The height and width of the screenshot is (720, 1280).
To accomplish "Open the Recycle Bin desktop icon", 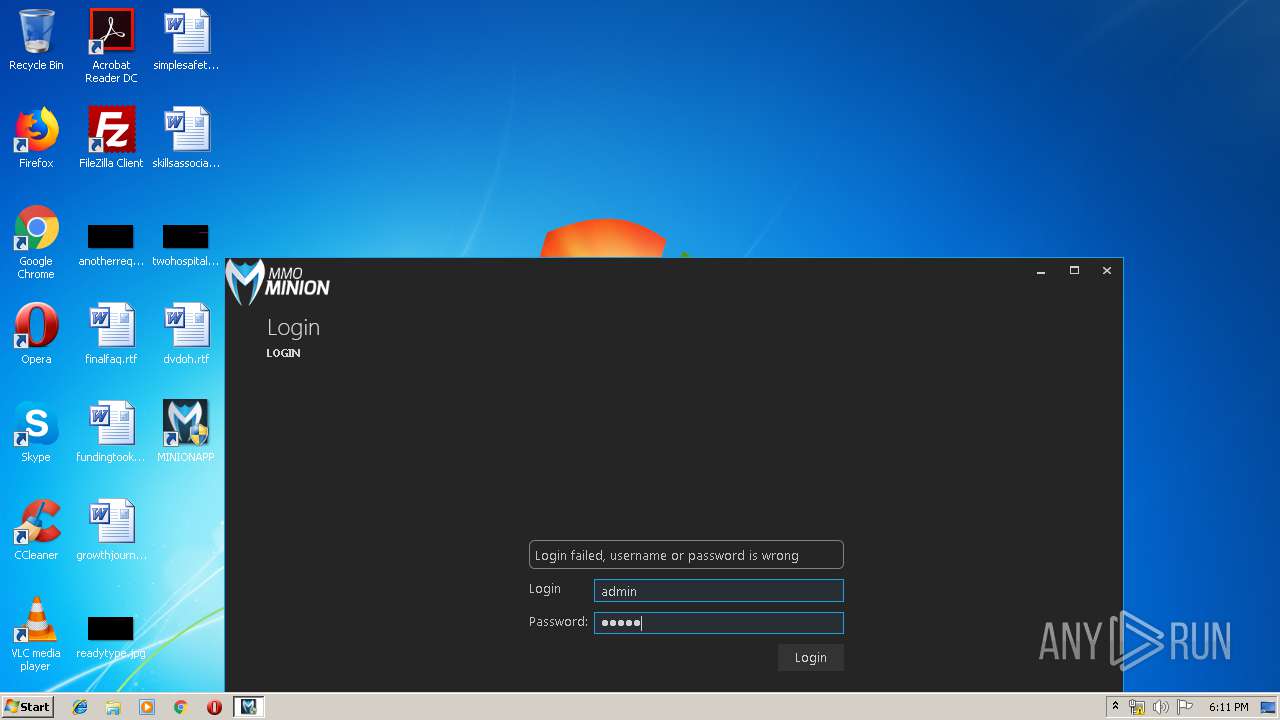I will click(36, 40).
